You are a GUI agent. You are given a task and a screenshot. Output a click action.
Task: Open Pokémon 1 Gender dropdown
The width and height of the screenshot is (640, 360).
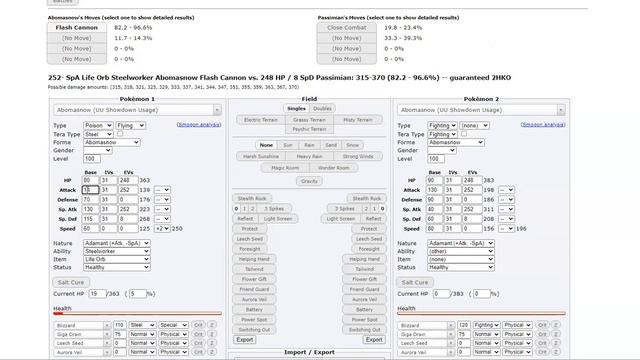pyautogui.click(x=98, y=150)
